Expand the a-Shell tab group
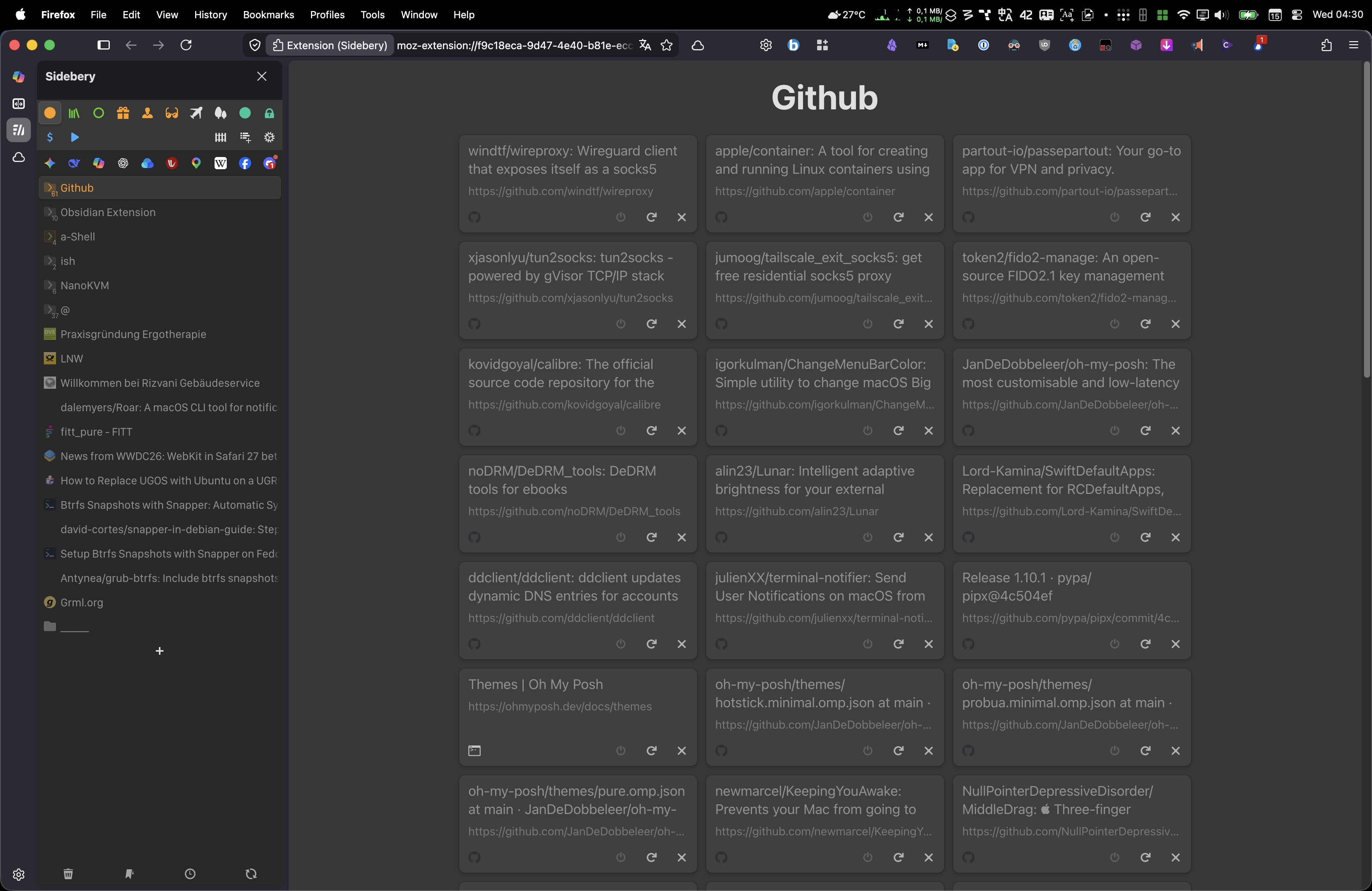The image size is (1372, 891). click(50, 236)
